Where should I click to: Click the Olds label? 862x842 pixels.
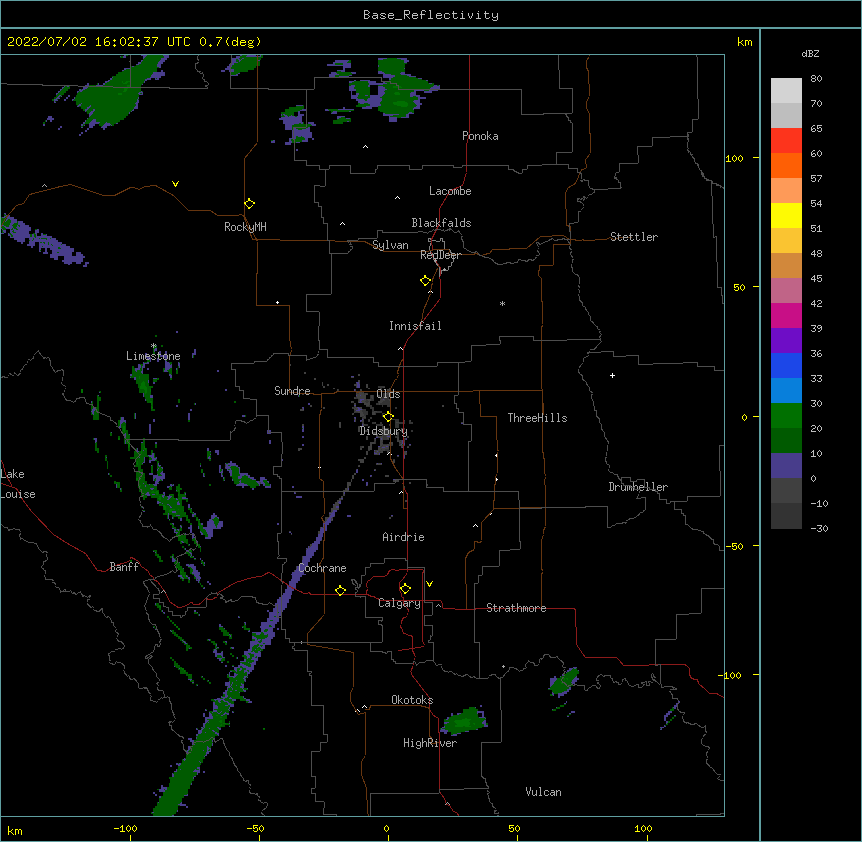tap(388, 394)
